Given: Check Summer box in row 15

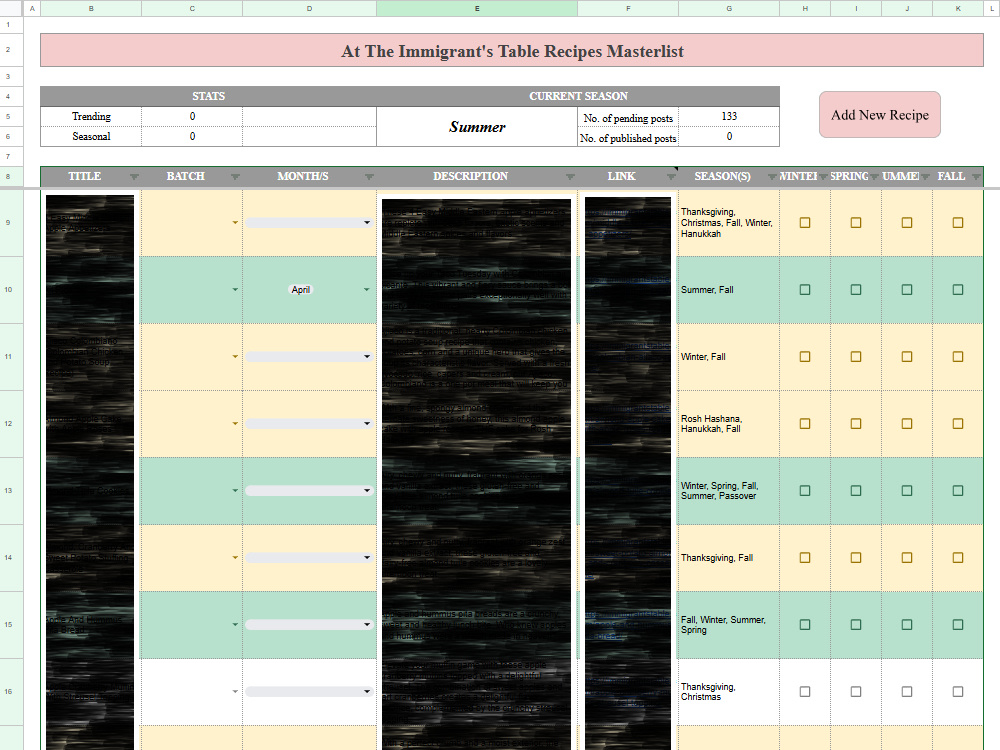Looking at the screenshot, I should [x=907, y=624].
